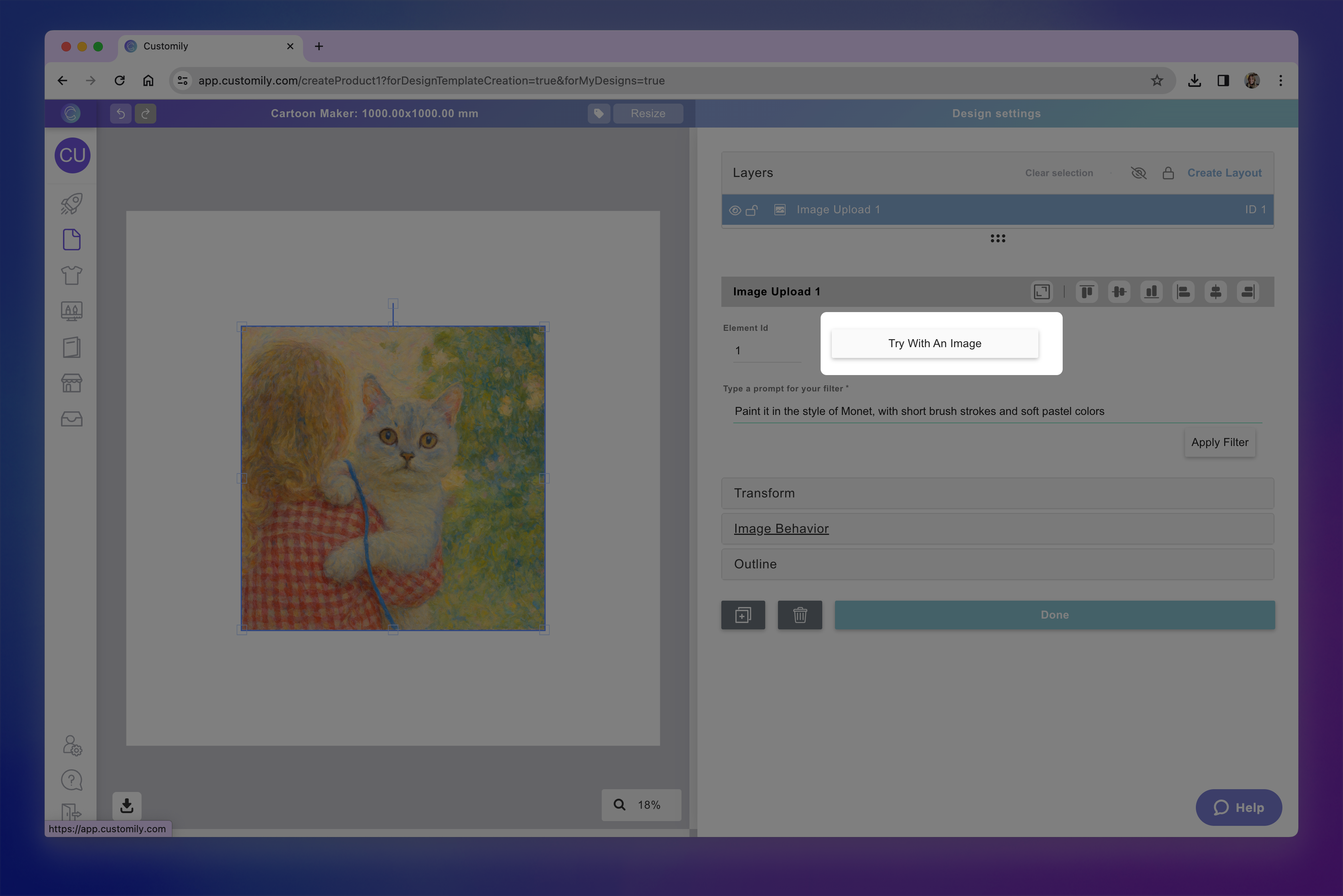Screen dimensions: 1343x896
Task: Open the browser three-dot menu
Action: pos(1281,81)
